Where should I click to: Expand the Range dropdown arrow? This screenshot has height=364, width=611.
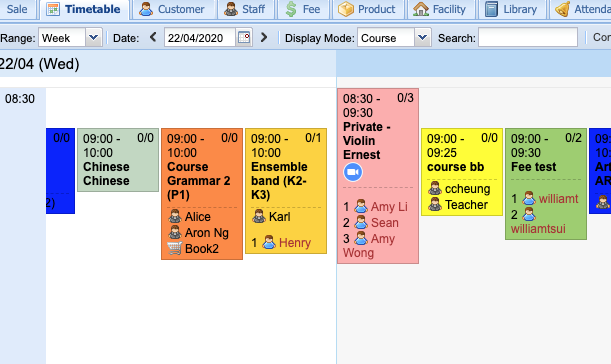click(94, 37)
